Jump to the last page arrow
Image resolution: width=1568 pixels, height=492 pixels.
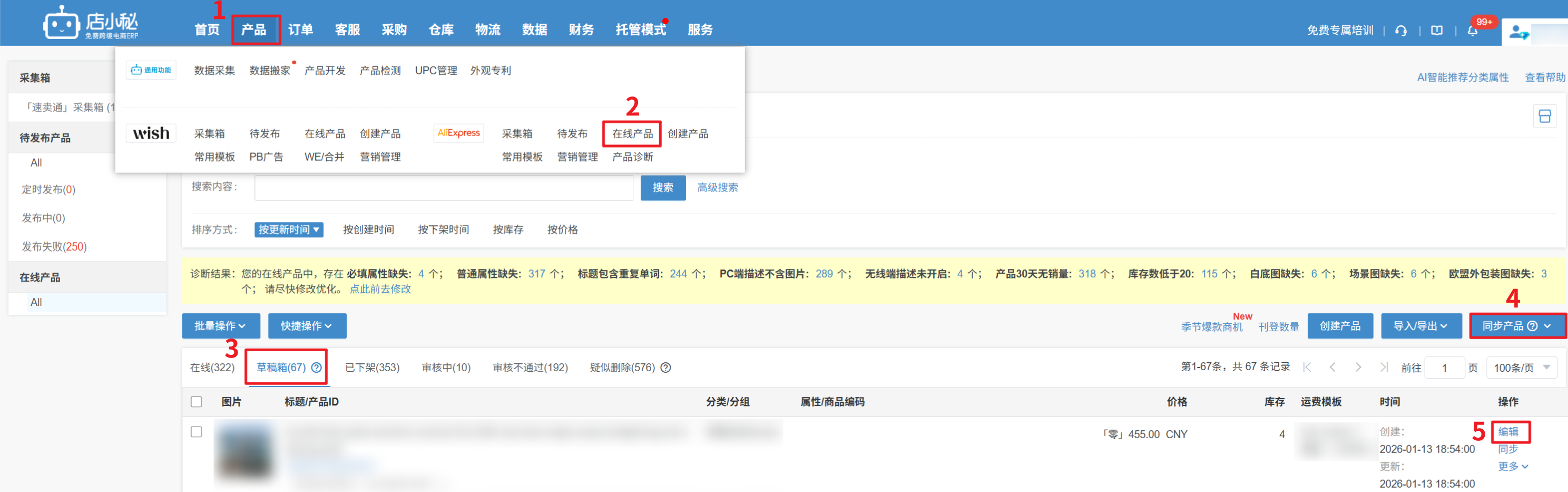[x=1384, y=367]
